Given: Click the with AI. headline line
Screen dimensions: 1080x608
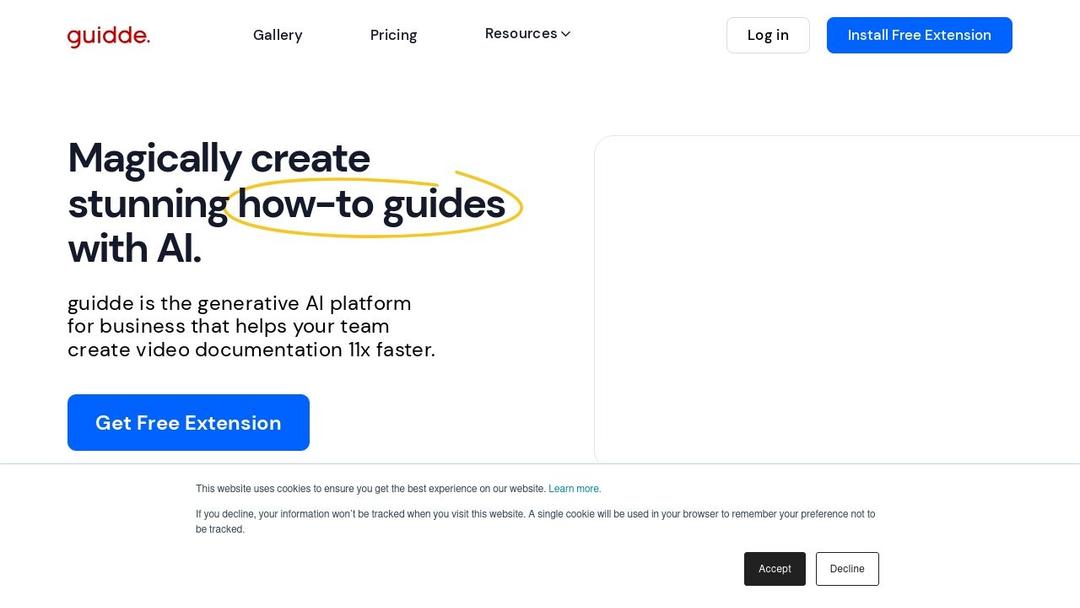Looking at the screenshot, I should click(x=135, y=249).
